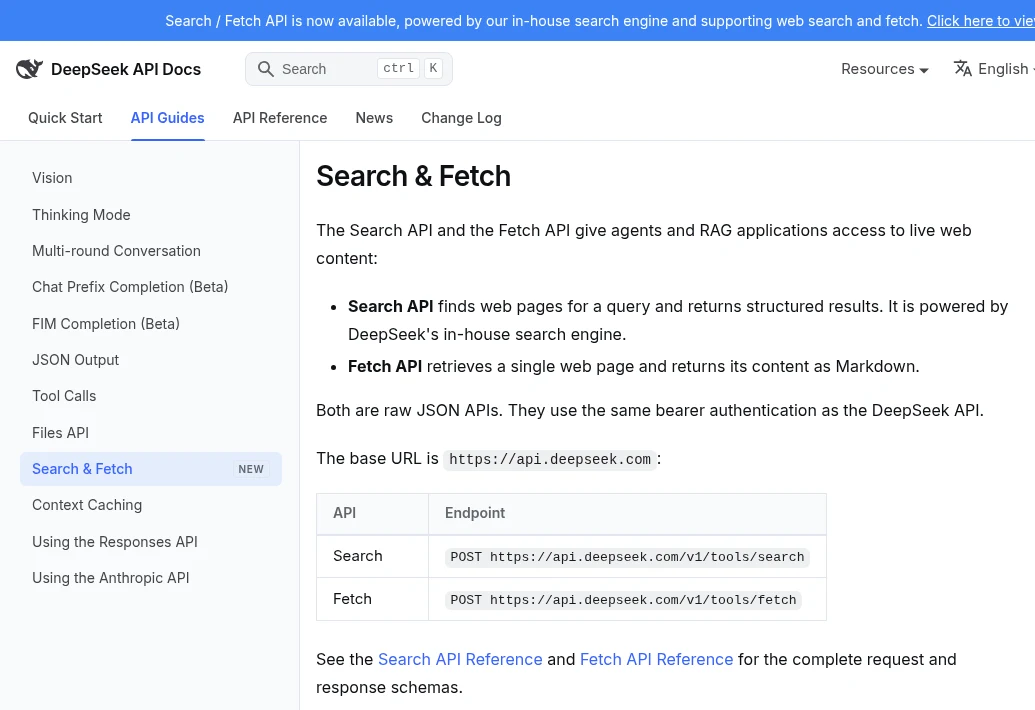Open FIM Completion (Beta) page

click(x=150, y=324)
